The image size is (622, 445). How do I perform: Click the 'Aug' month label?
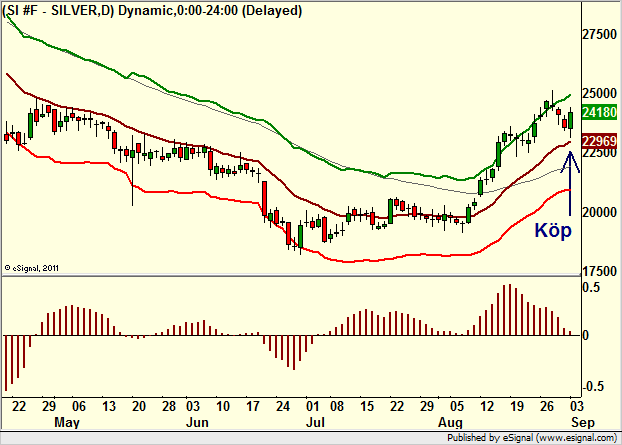(x=450, y=422)
